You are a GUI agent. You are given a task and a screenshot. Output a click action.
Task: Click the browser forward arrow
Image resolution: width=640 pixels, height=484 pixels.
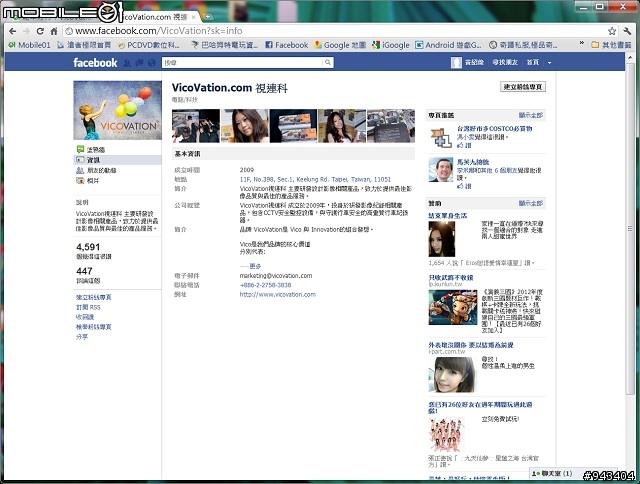coord(26,31)
